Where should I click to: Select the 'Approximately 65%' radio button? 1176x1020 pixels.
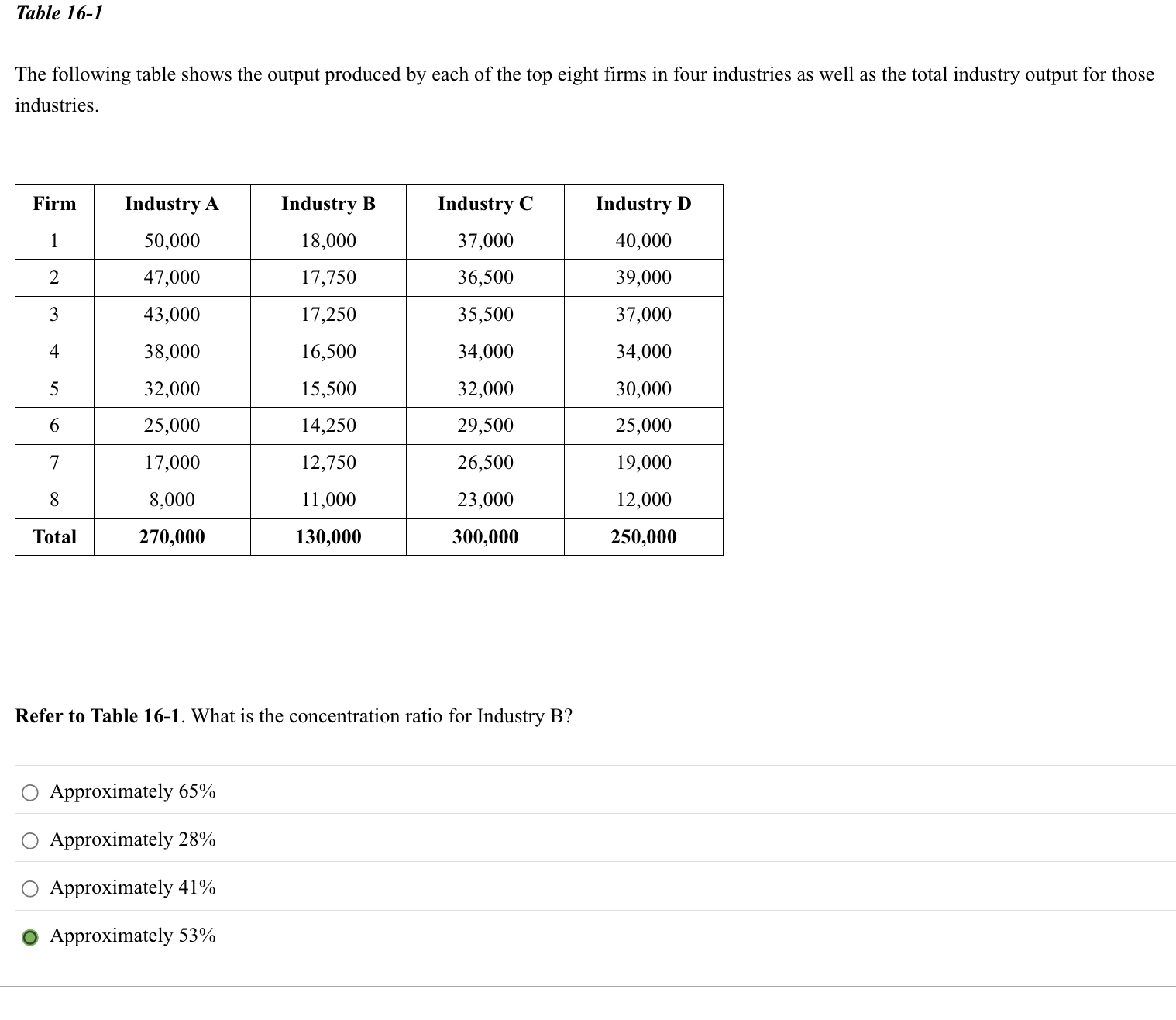click(29, 792)
